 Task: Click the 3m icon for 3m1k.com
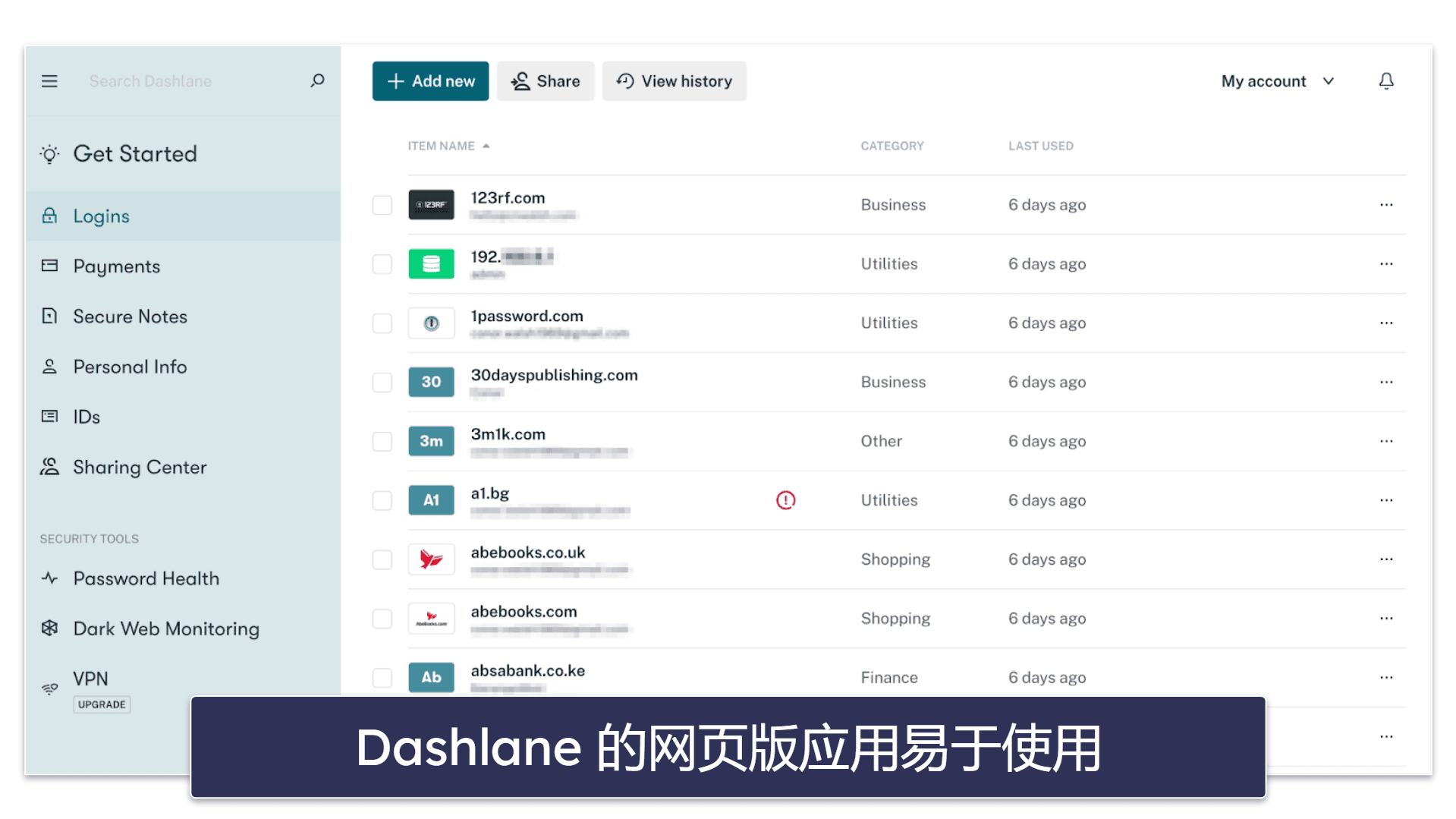(431, 441)
